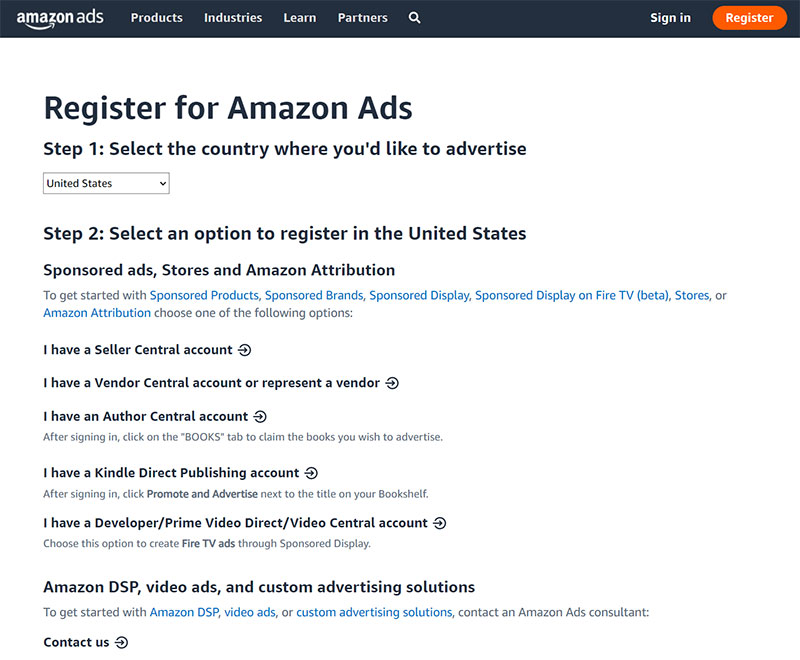The width and height of the screenshot is (800, 660).
Task: Open the Learn menu
Action: (x=300, y=18)
